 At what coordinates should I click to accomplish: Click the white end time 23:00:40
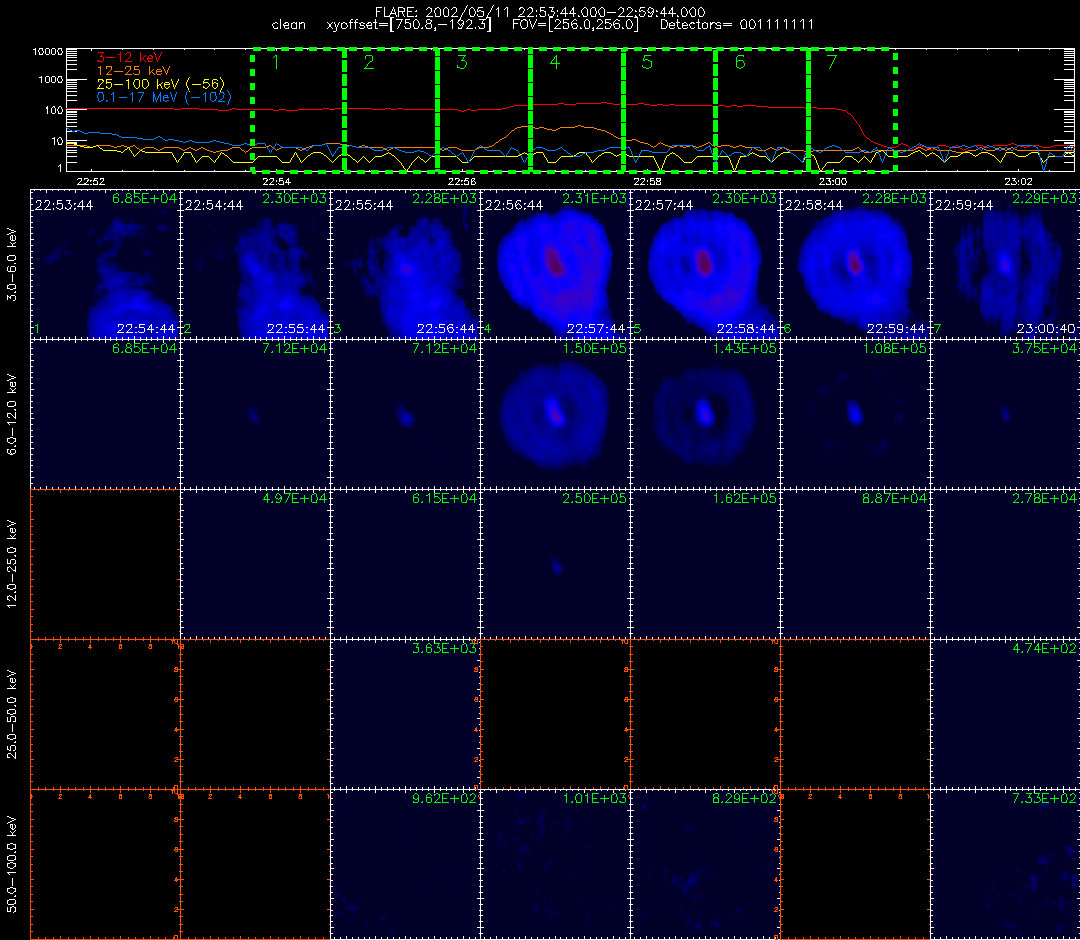(x=1046, y=329)
